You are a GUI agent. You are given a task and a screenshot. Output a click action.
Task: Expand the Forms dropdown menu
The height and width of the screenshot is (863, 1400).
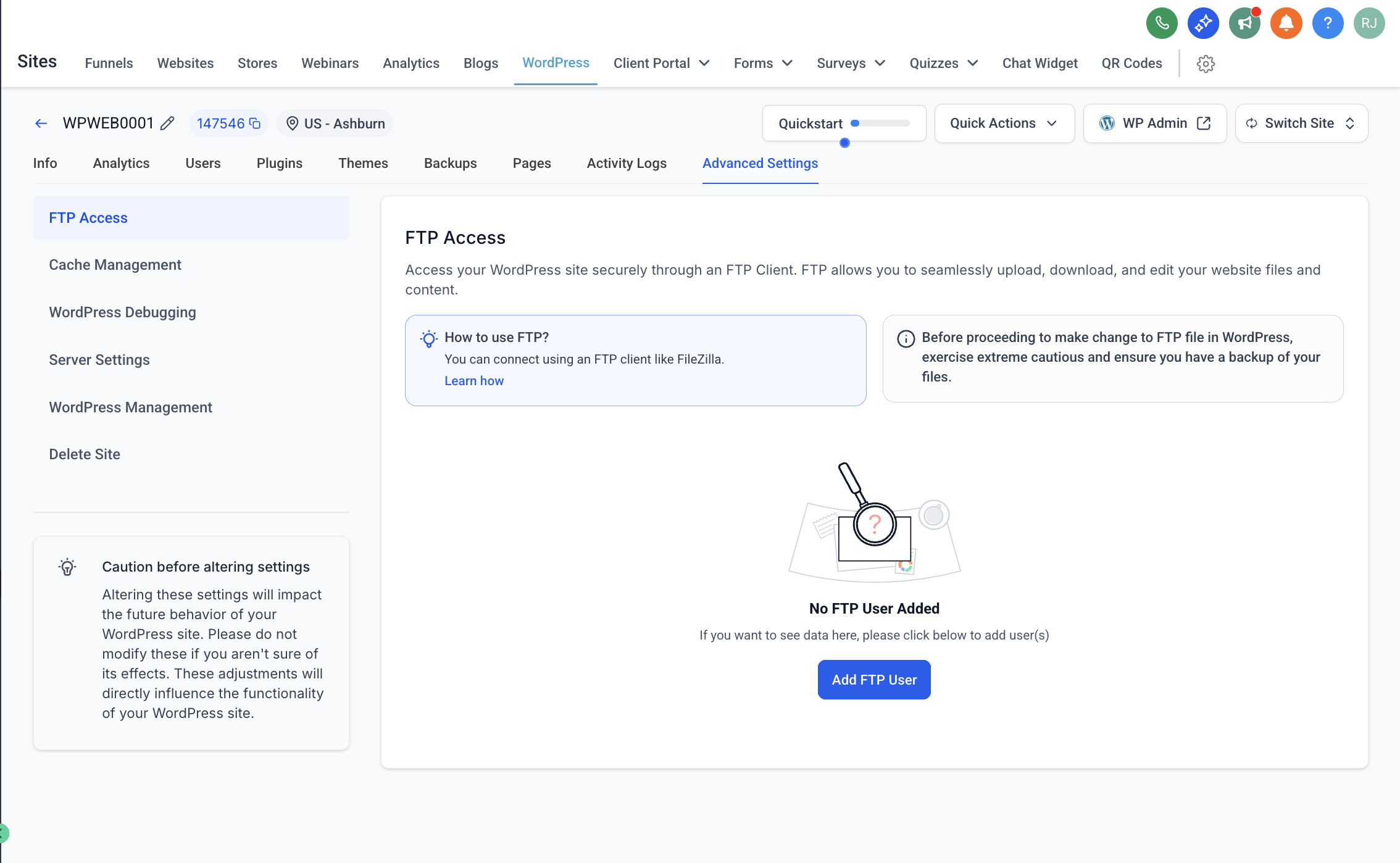763,64
